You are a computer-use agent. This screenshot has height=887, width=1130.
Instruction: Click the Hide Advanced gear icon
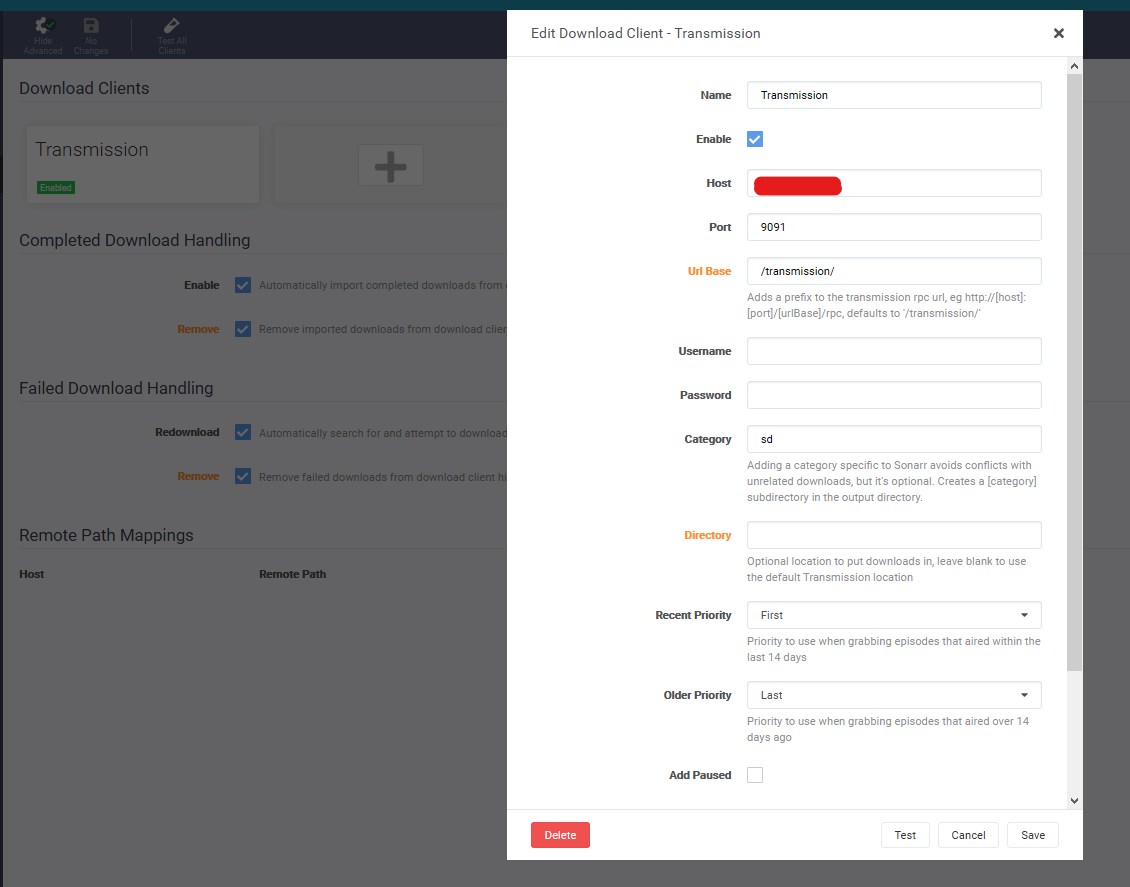tap(43, 26)
